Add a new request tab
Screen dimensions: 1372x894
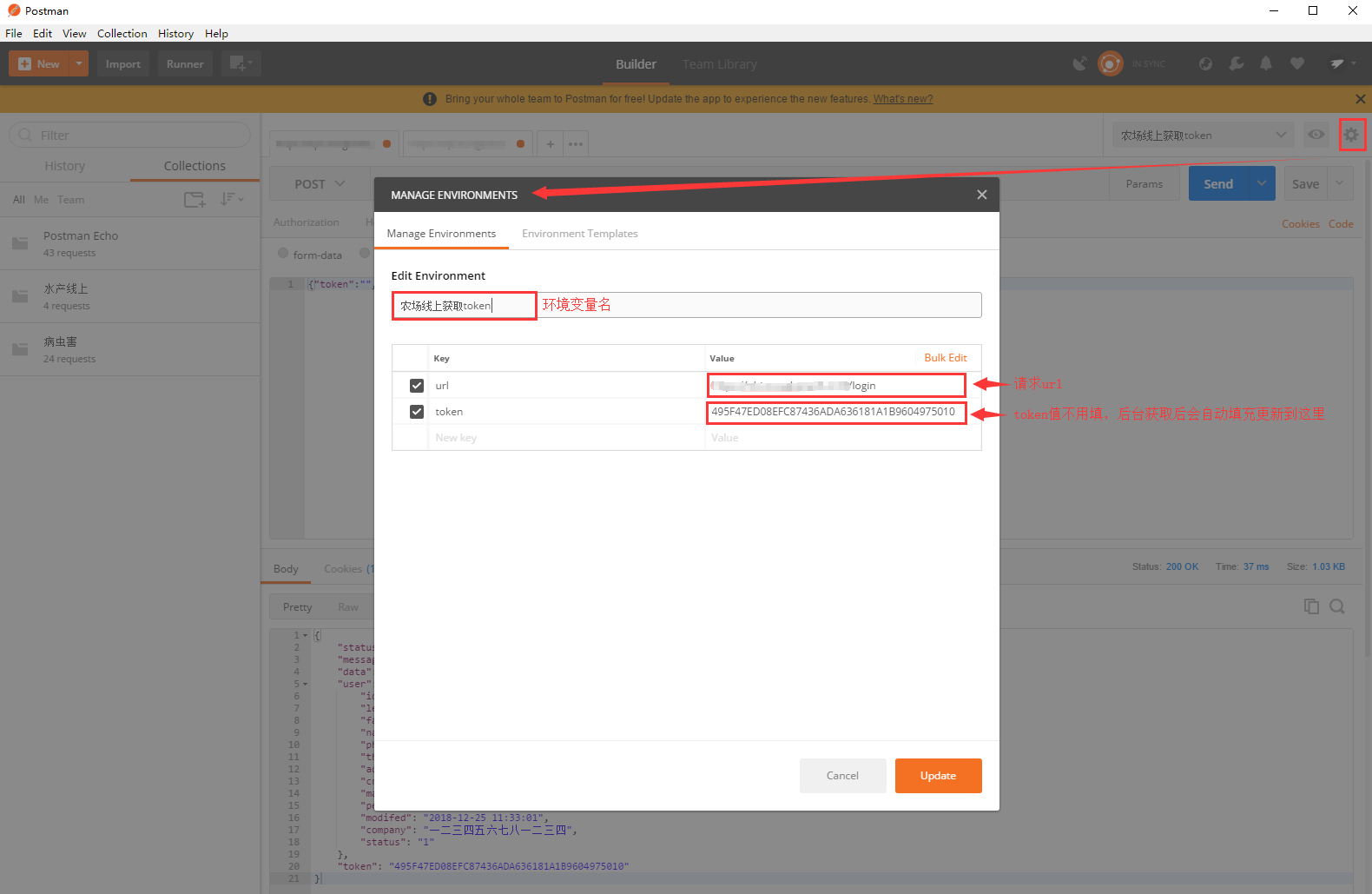pos(551,144)
